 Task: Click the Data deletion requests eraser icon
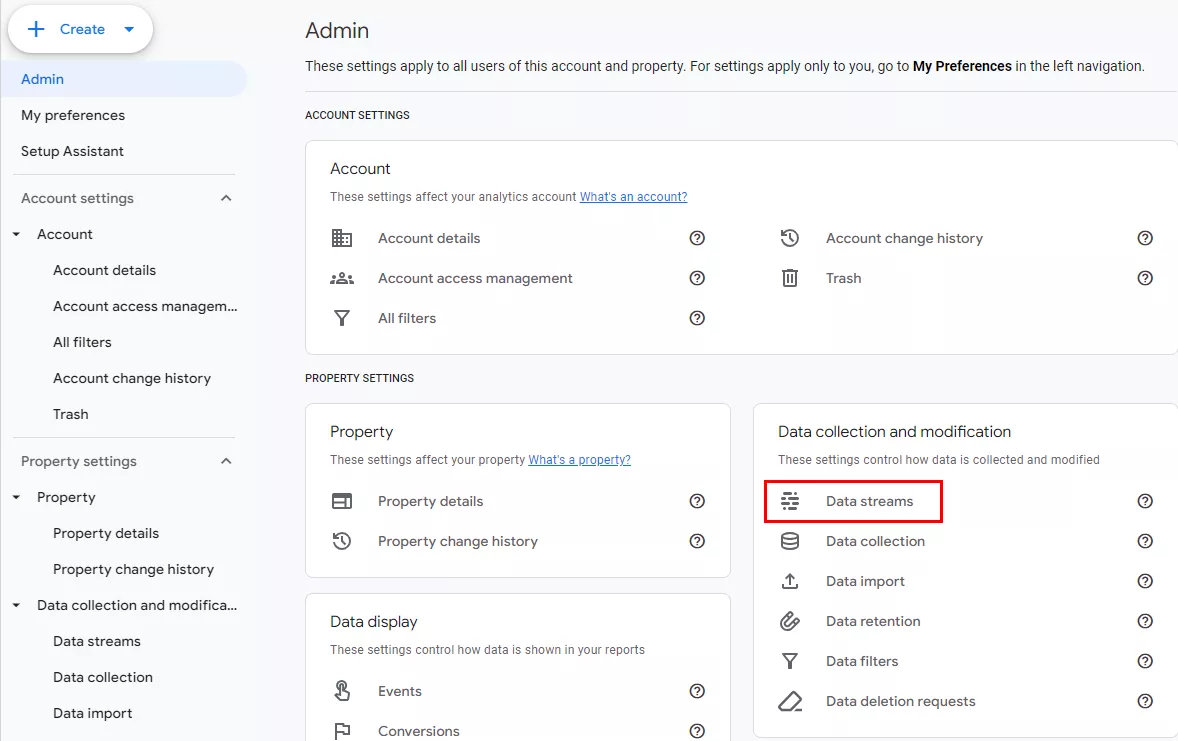(x=790, y=701)
